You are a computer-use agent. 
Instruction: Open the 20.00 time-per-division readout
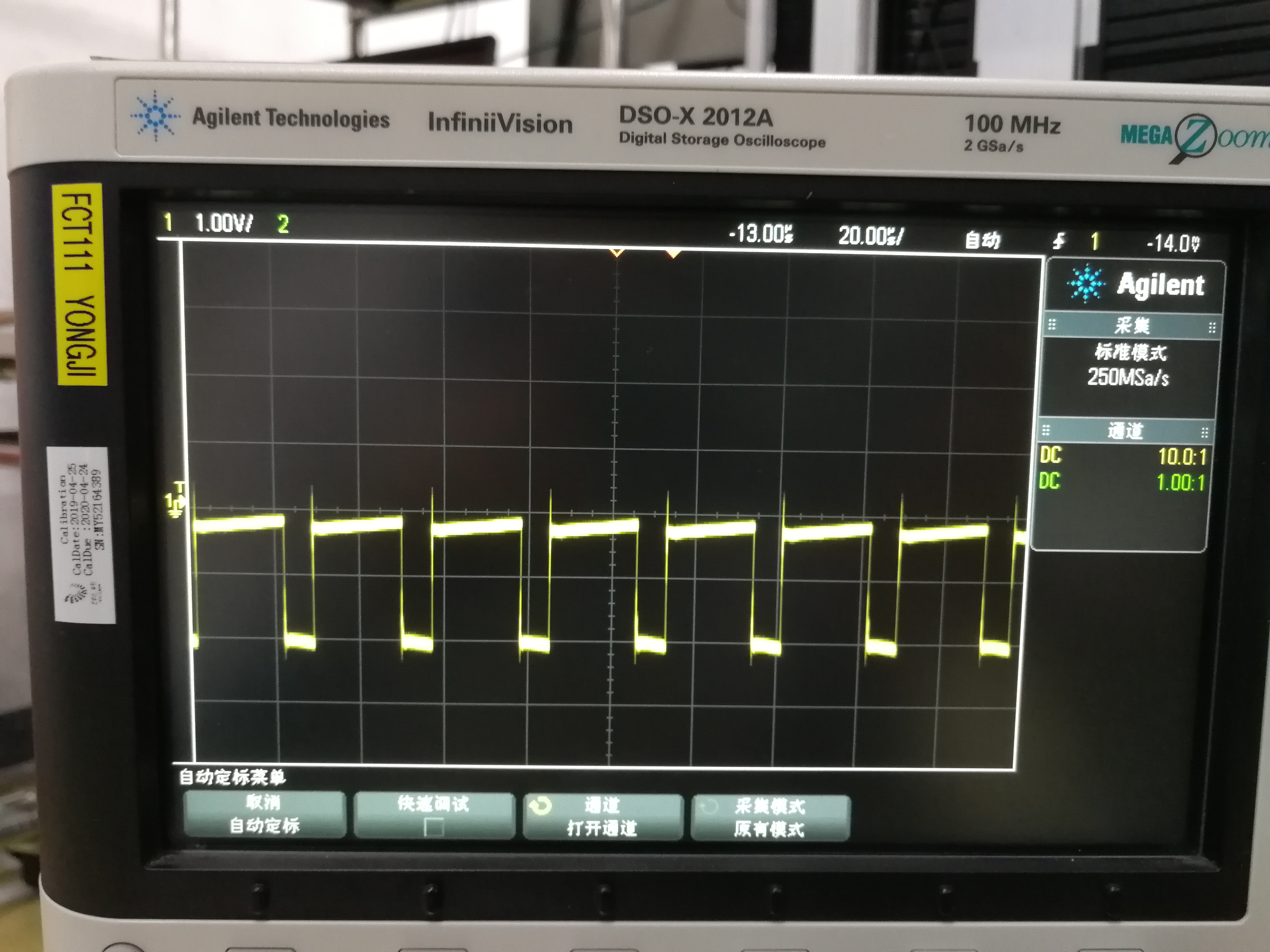871,236
